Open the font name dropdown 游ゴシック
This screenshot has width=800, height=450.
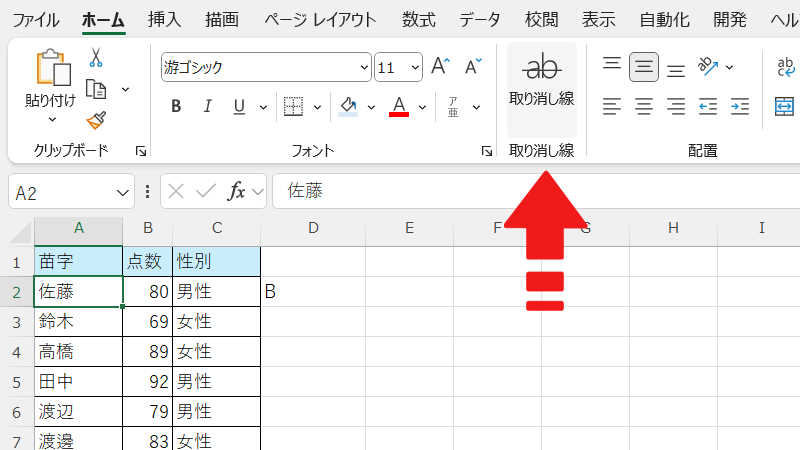364,68
